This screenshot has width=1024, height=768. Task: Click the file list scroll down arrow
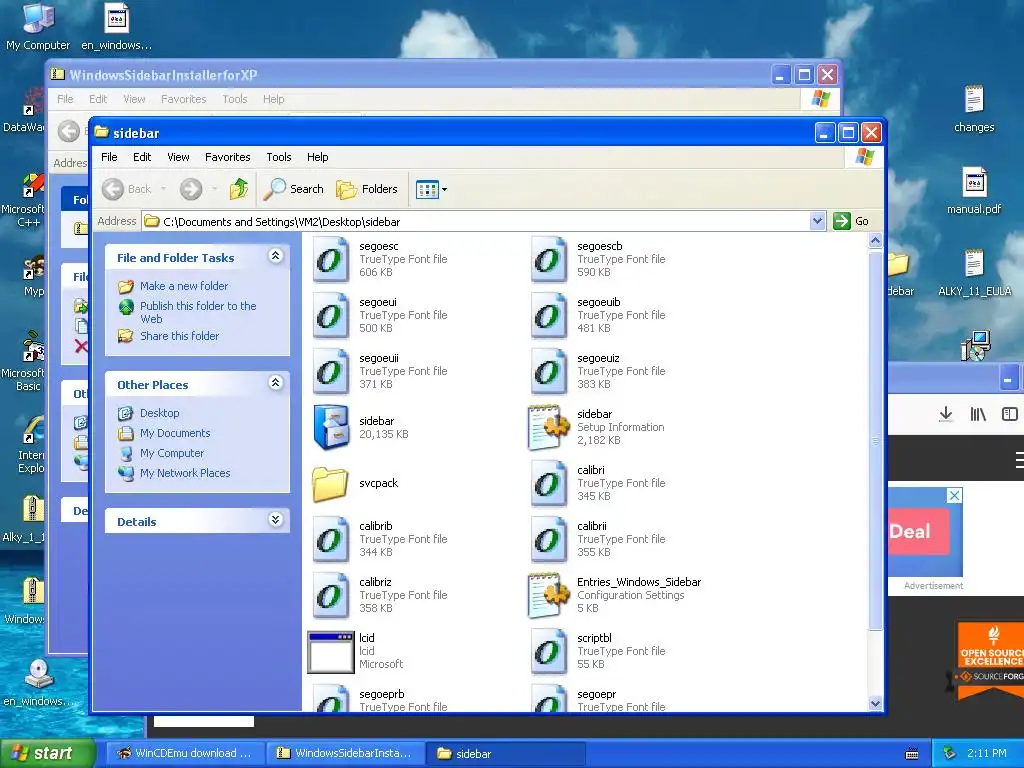[875, 703]
